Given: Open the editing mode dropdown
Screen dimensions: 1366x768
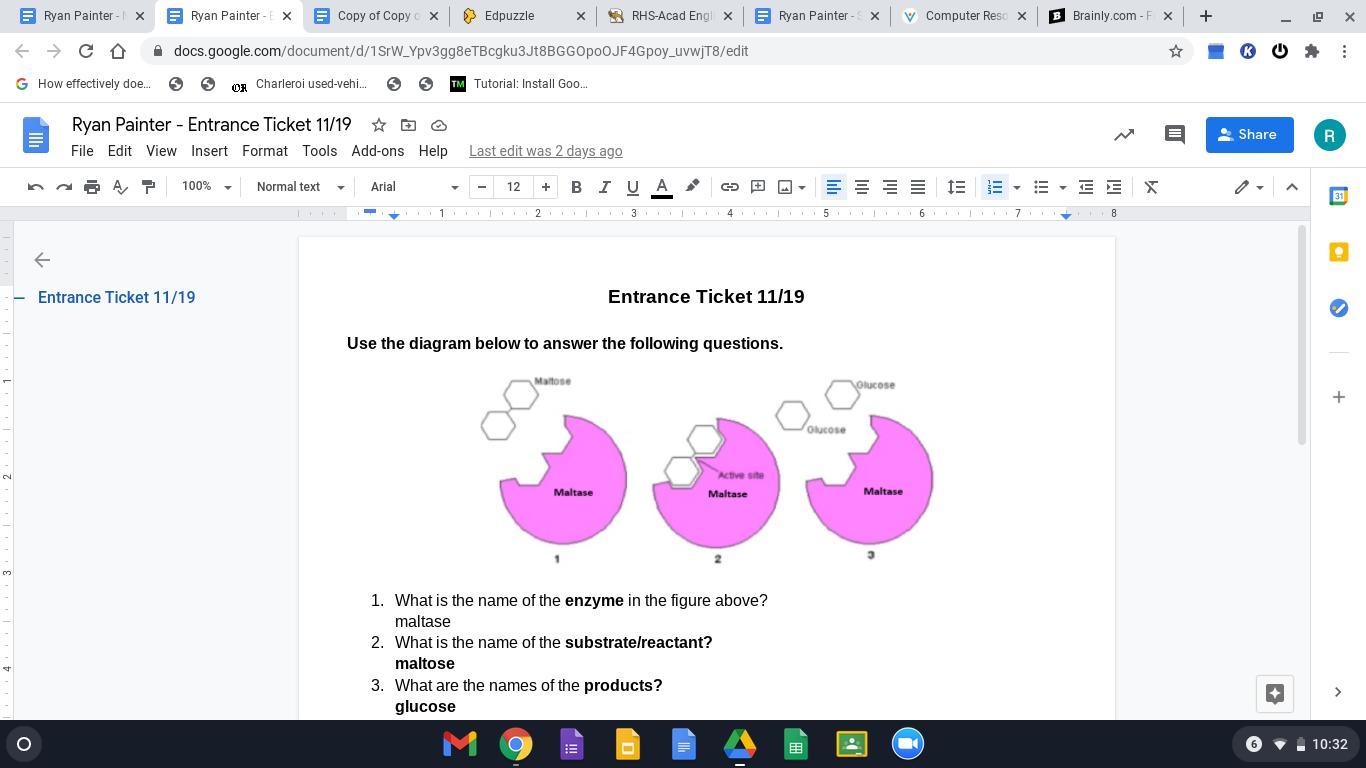Looking at the screenshot, I should (x=1248, y=187).
